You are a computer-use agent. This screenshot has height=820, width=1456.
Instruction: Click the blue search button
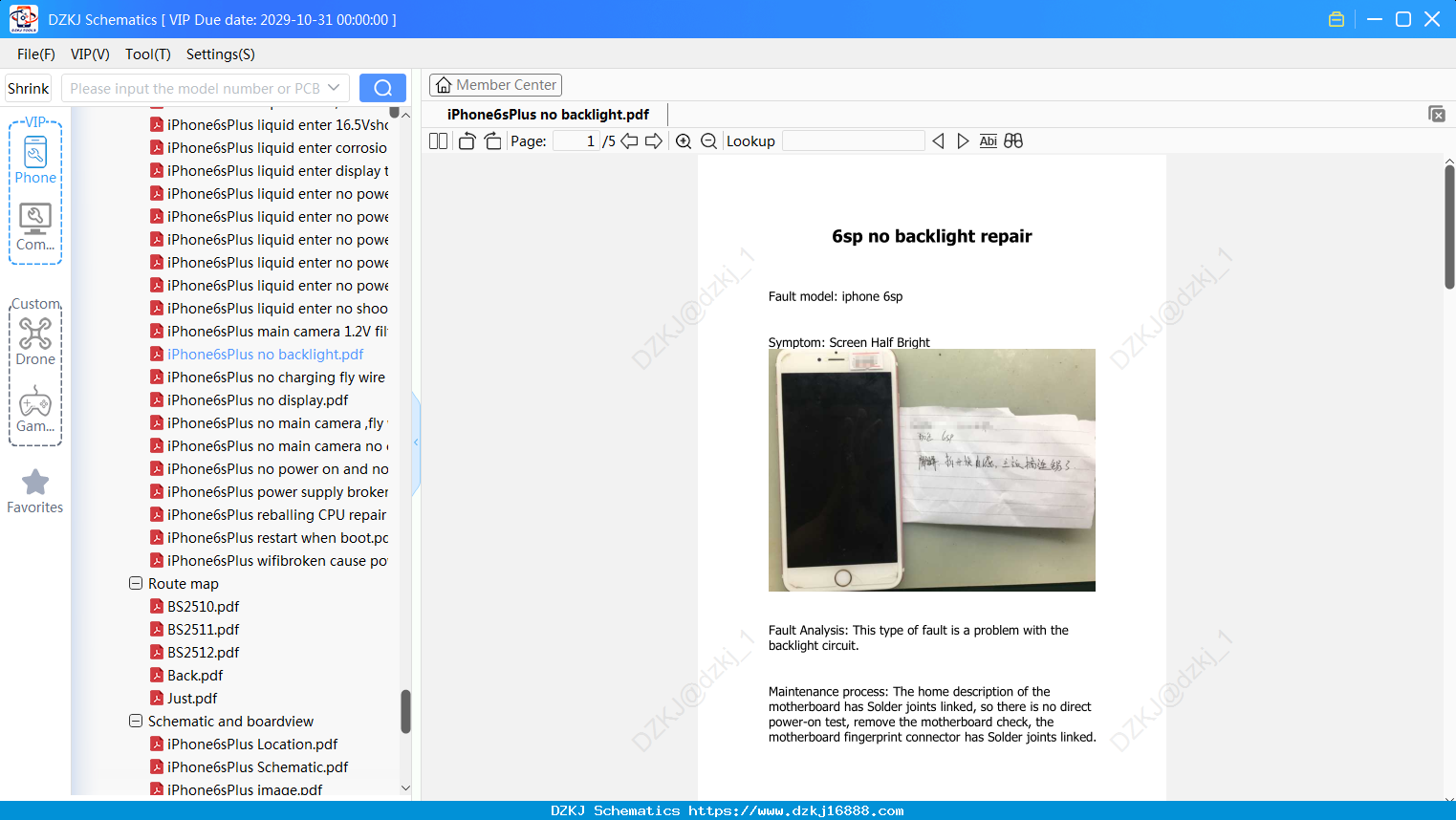382,88
